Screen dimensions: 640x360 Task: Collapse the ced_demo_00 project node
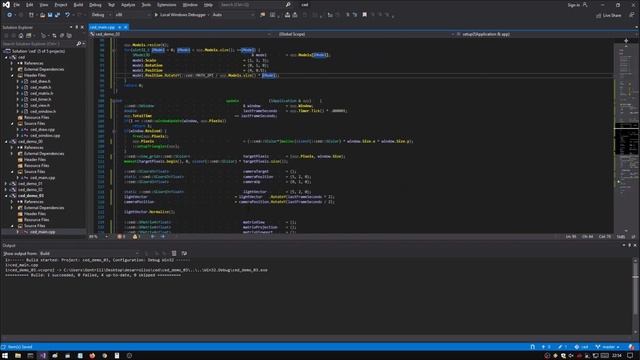[6, 142]
